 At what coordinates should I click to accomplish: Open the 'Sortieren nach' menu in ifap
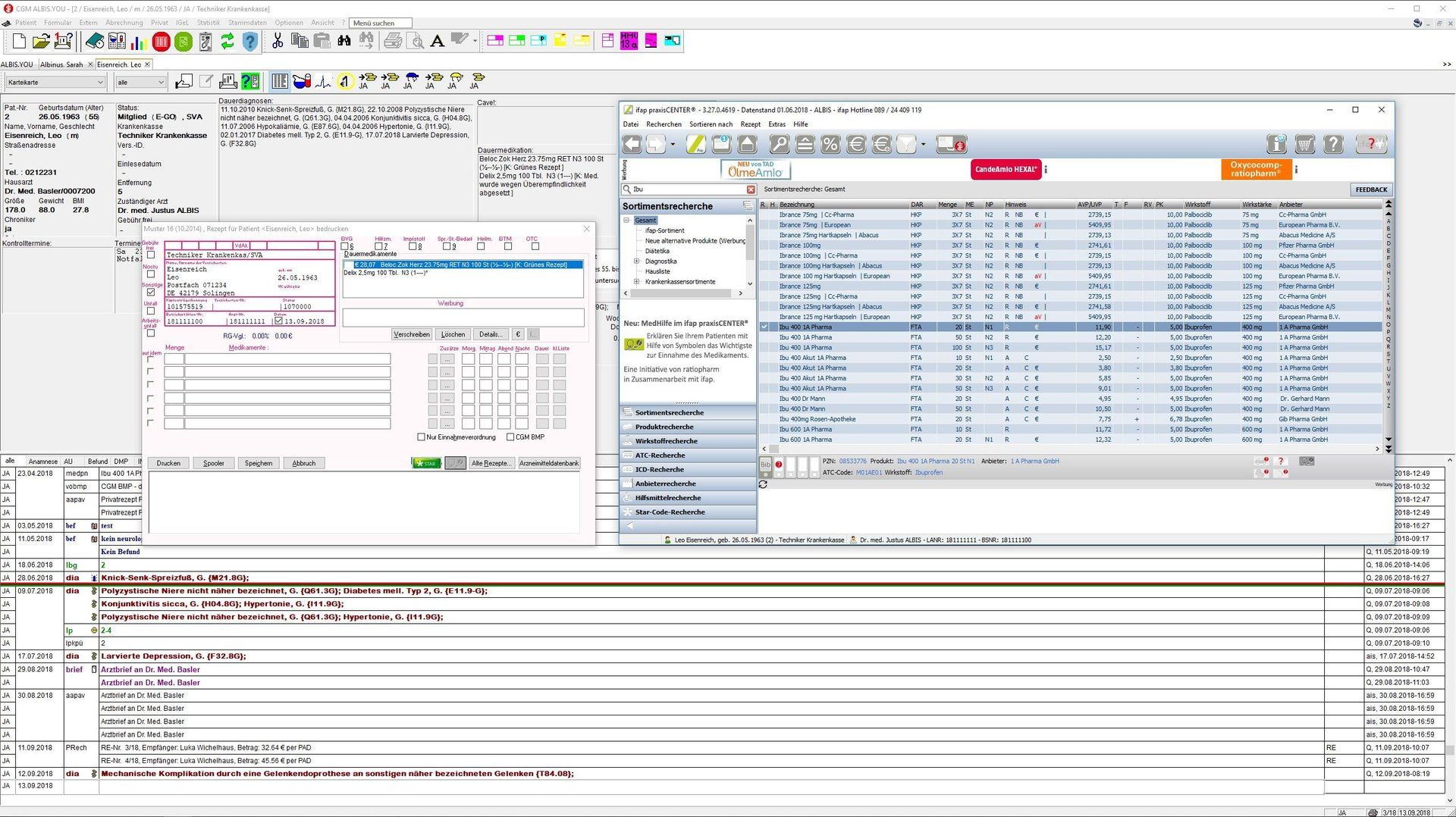[711, 124]
